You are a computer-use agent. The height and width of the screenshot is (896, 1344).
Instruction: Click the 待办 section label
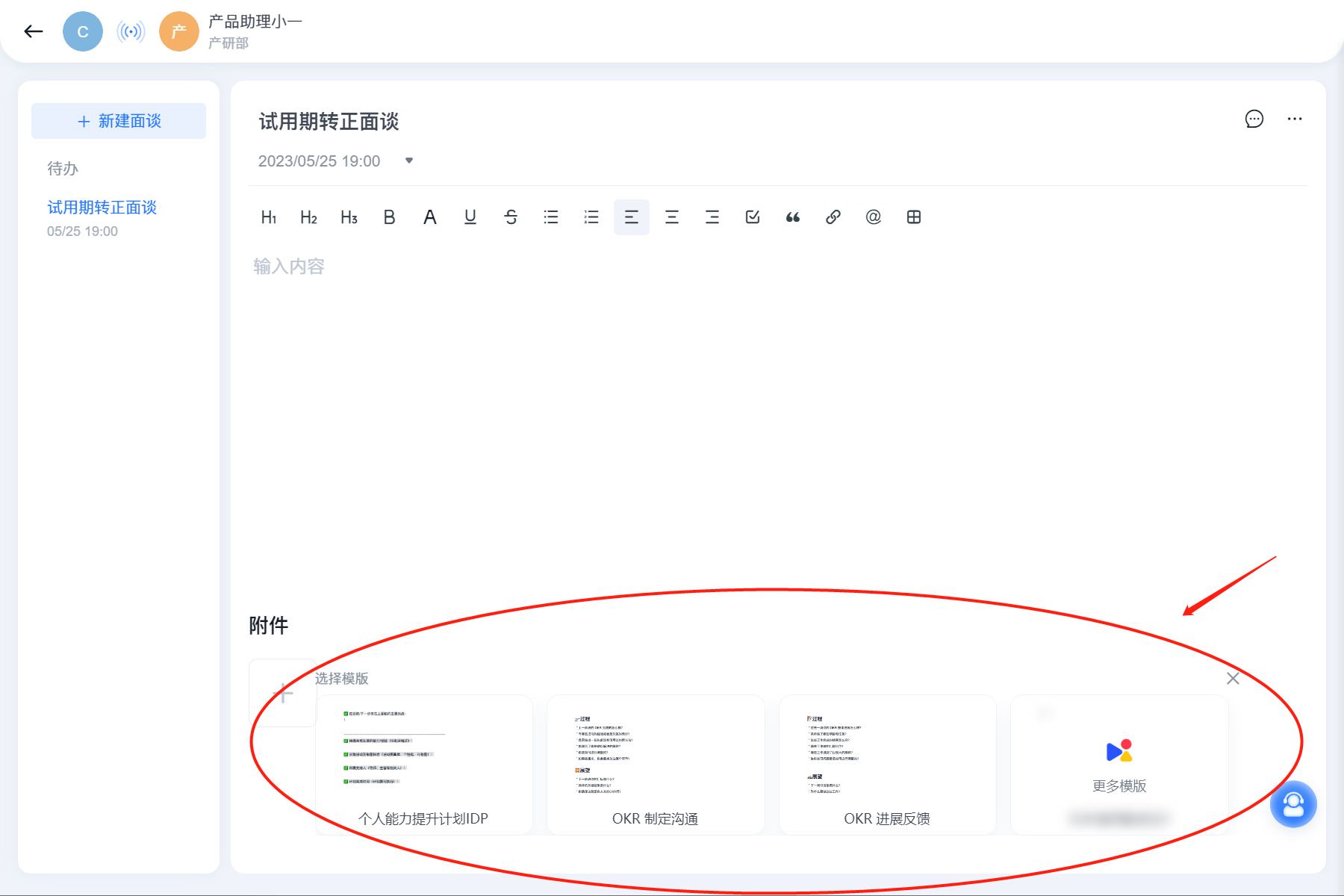click(63, 169)
